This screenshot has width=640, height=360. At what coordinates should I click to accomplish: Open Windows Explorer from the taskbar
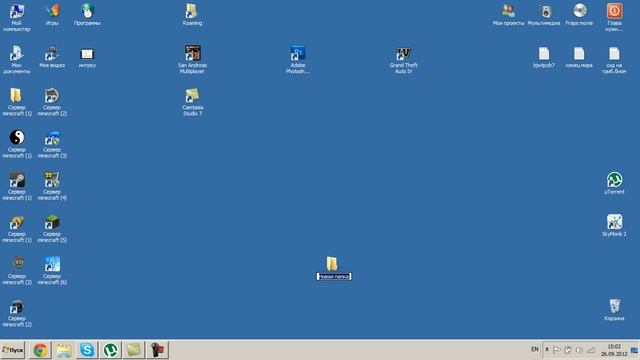(x=64, y=350)
